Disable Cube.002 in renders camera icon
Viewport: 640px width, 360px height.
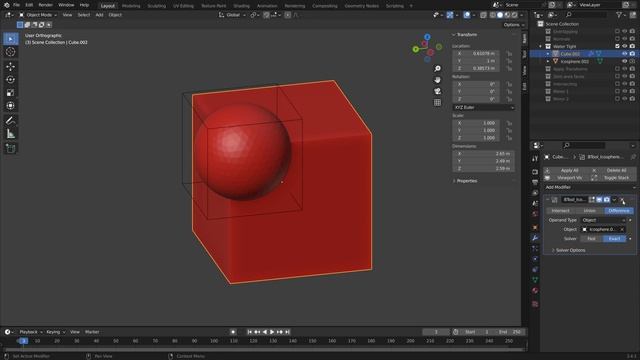pos(632,54)
